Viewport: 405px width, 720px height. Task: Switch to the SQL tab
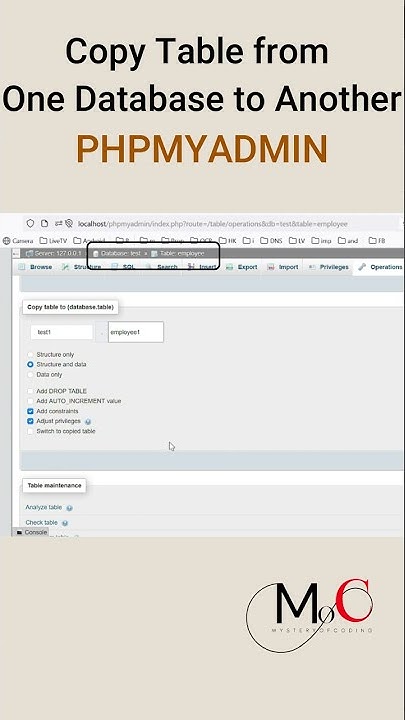click(x=123, y=267)
